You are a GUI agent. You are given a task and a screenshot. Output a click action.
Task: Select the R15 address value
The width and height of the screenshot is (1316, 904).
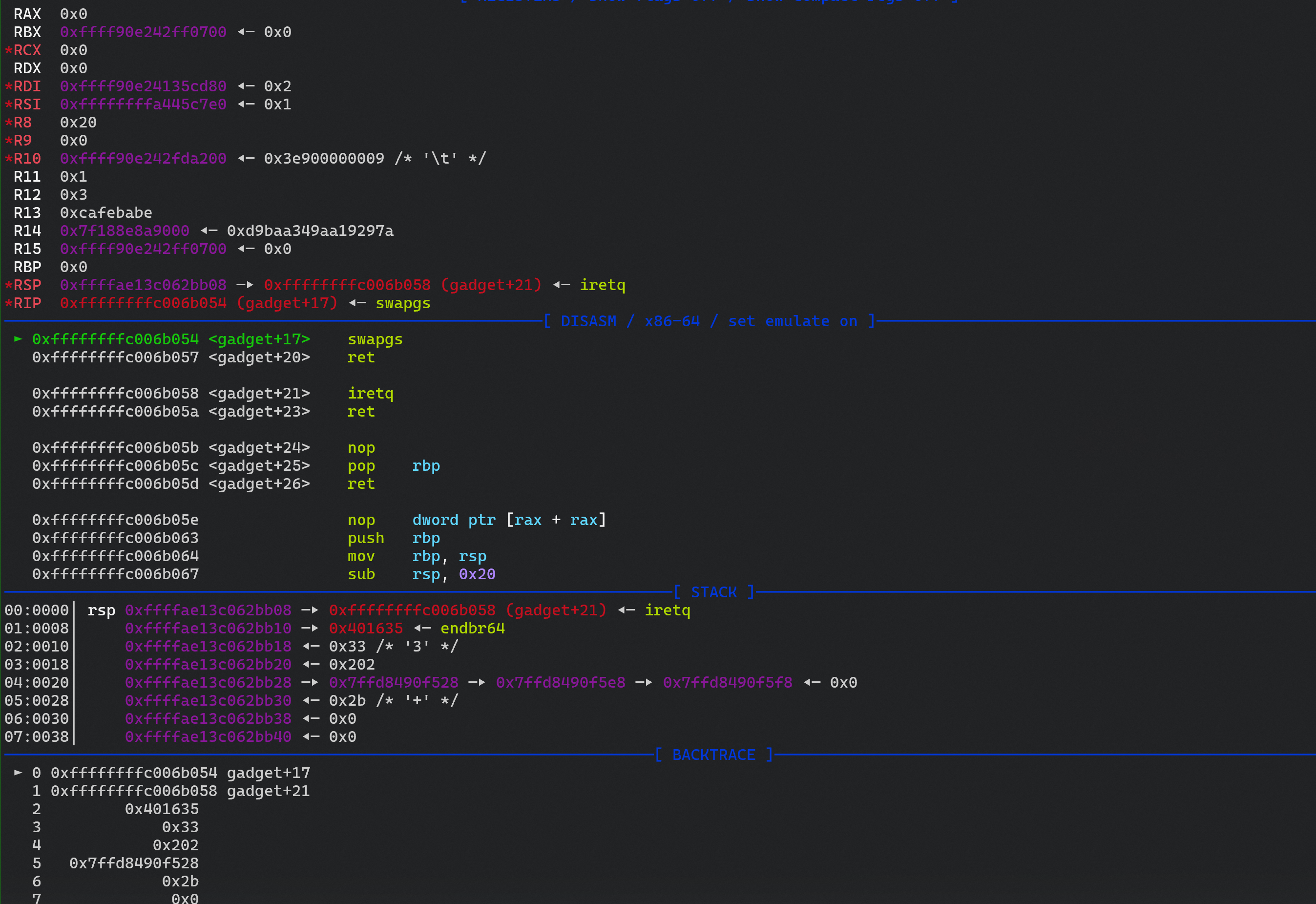143,249
